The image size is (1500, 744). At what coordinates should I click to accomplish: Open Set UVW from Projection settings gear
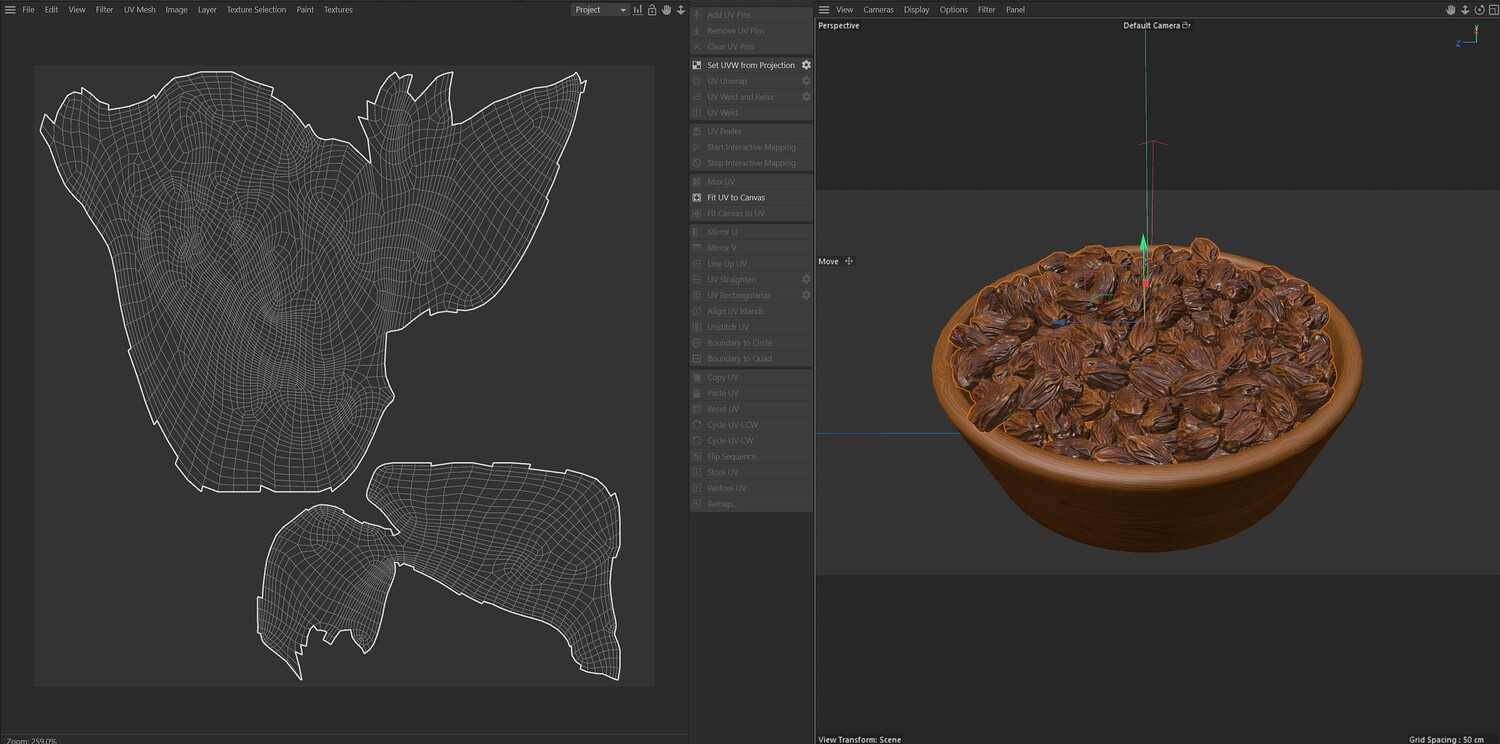point(806,65)
